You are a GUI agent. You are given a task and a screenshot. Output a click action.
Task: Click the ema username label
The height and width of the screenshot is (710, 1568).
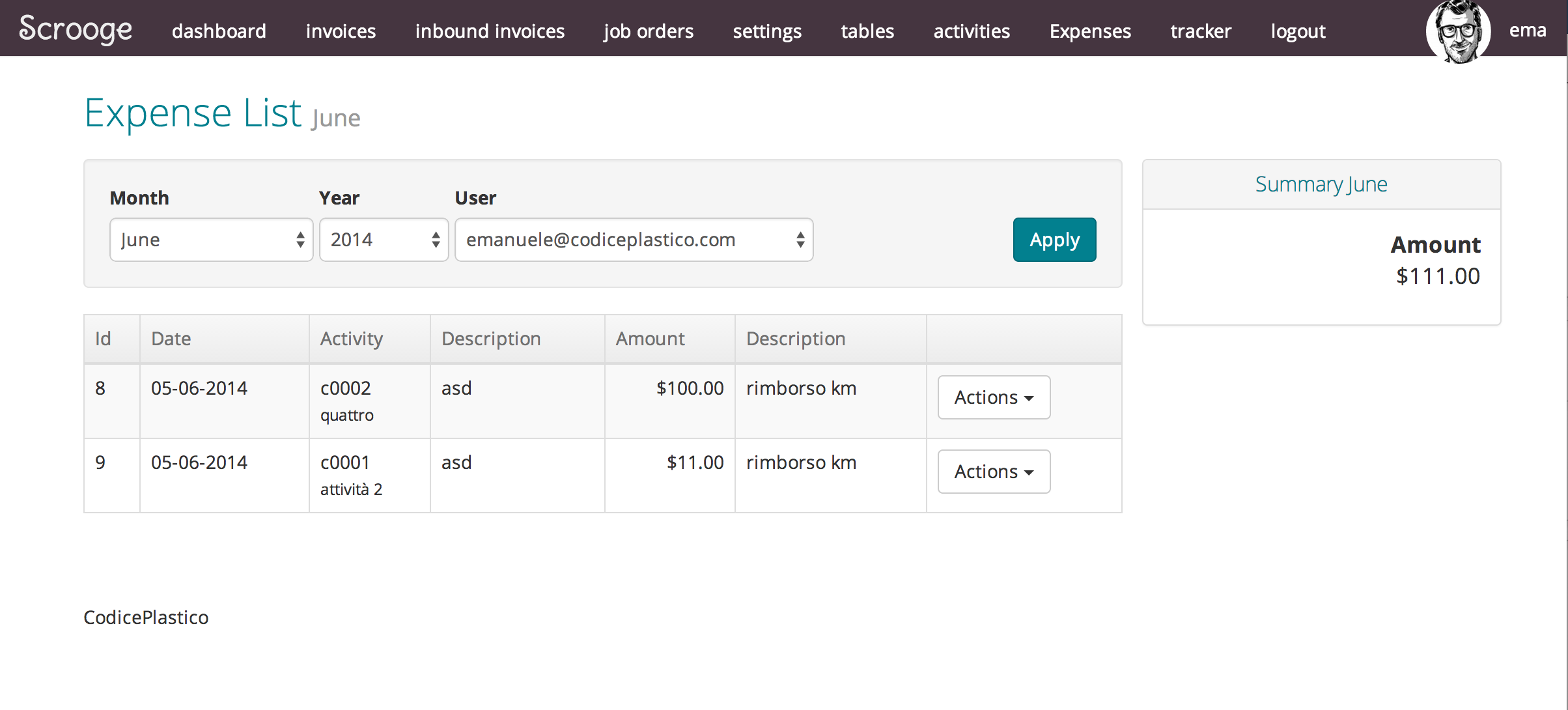[1527, 30]
